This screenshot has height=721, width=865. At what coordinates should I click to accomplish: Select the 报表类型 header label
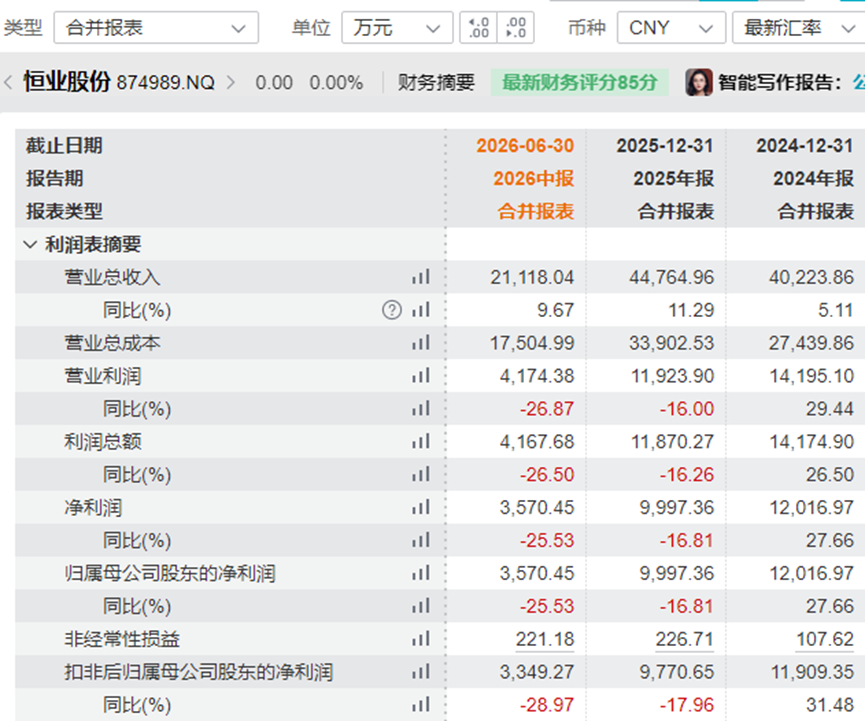click(x=64, y=211)
